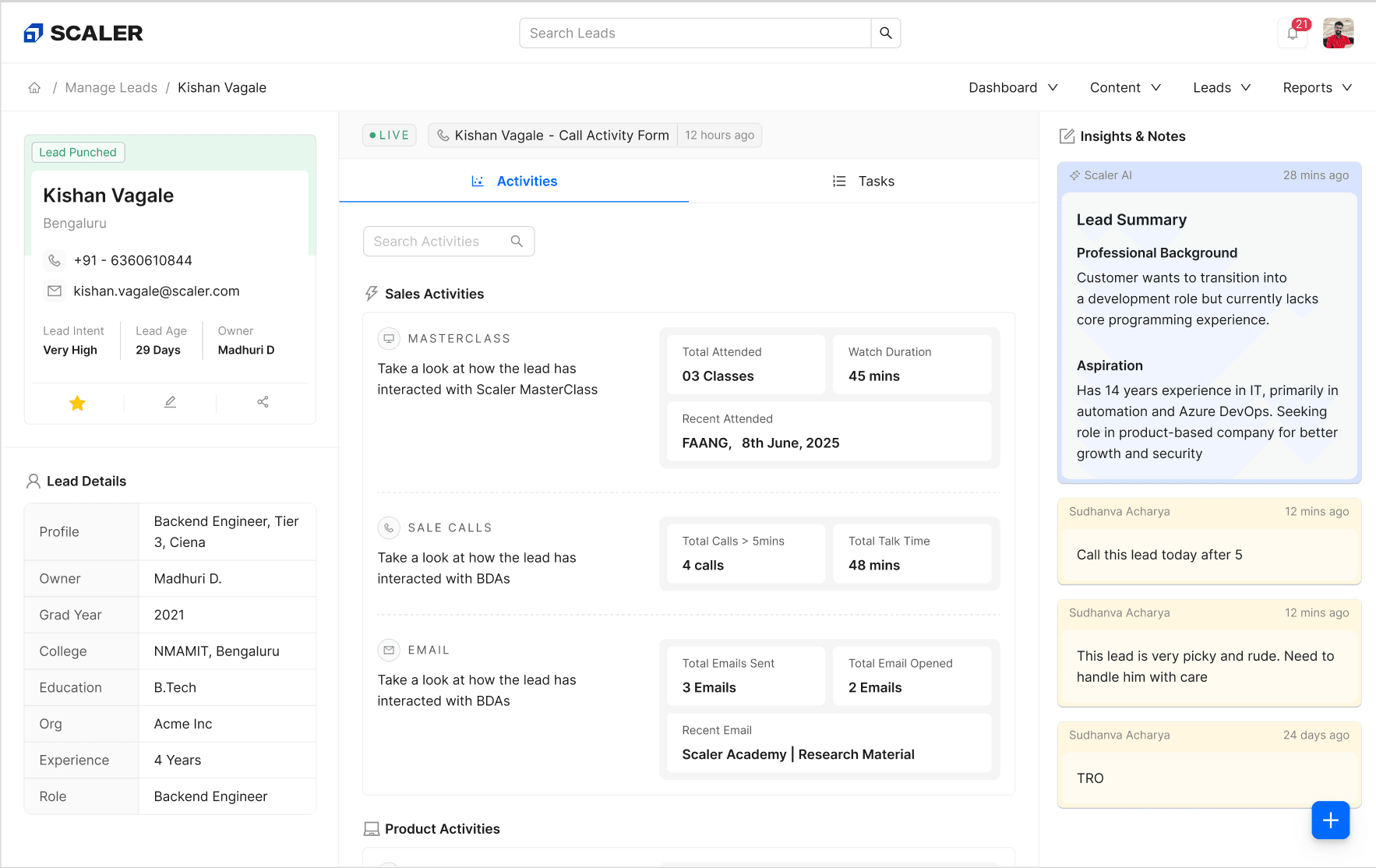Image resolution: width=1376 pixels, height=868 pixels.
Task: Open the TRO note card
Action: [x=1209, y=765]
